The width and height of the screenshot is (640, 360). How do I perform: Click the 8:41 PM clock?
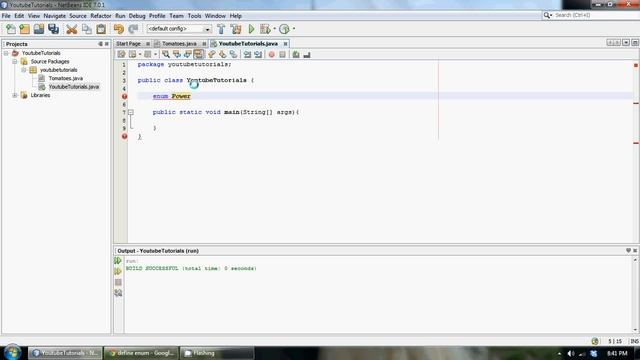[x=617, y=353]
